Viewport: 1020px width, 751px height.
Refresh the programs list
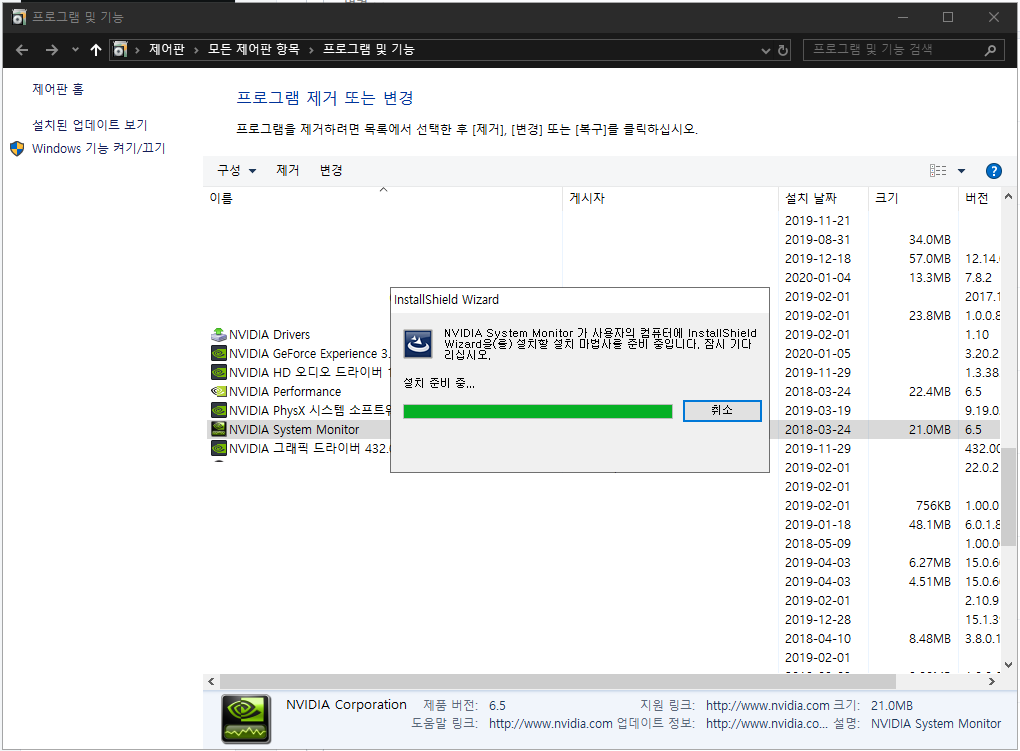coord(783,50)
